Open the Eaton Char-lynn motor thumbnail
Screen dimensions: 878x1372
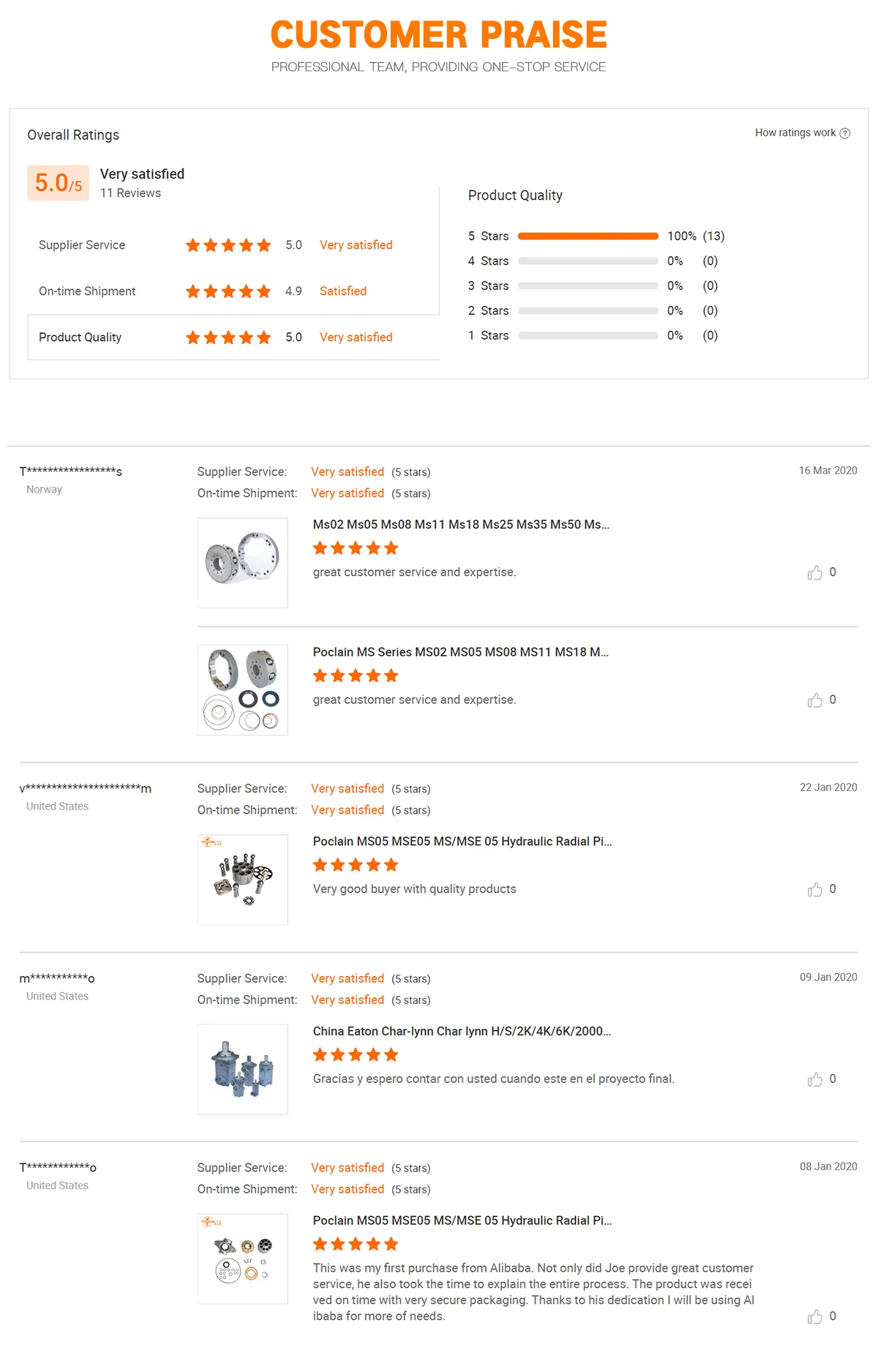(243, 1069)
